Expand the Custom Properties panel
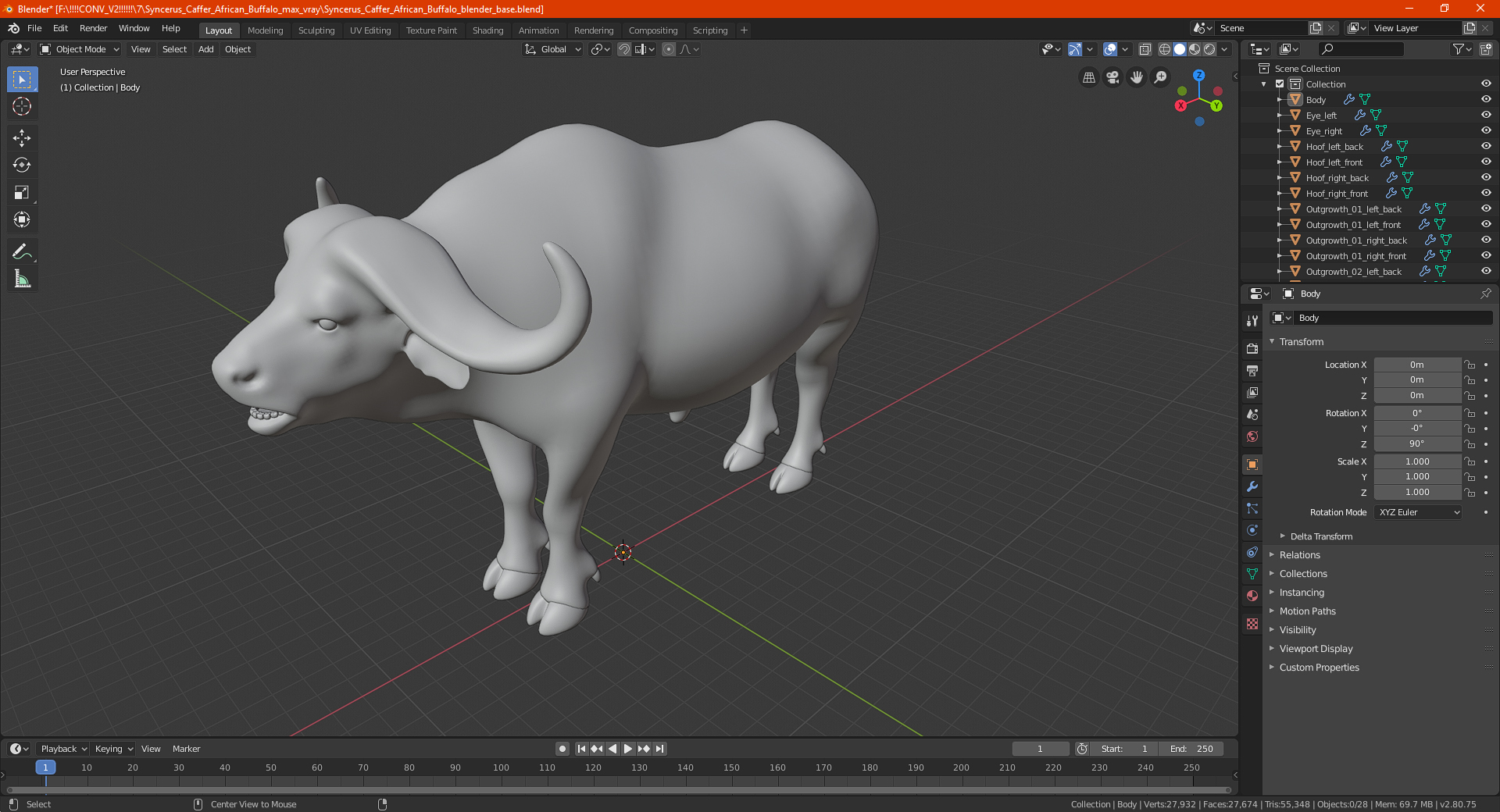Screen dimensions: 1500x812 [1320, 668]
